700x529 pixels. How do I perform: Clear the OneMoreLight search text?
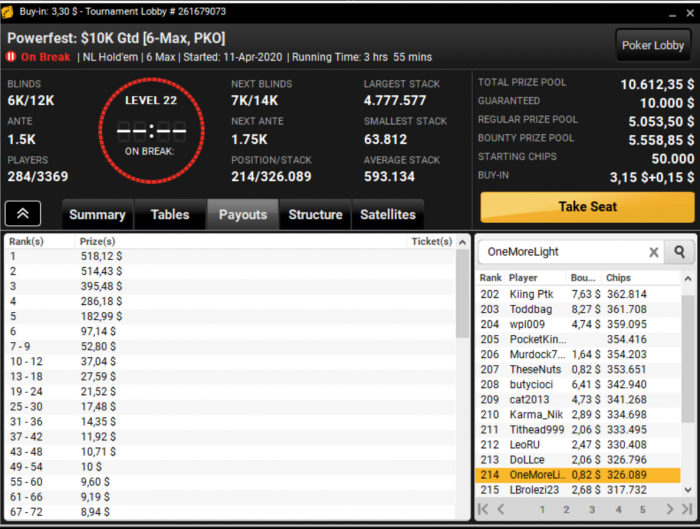point(654,252)
